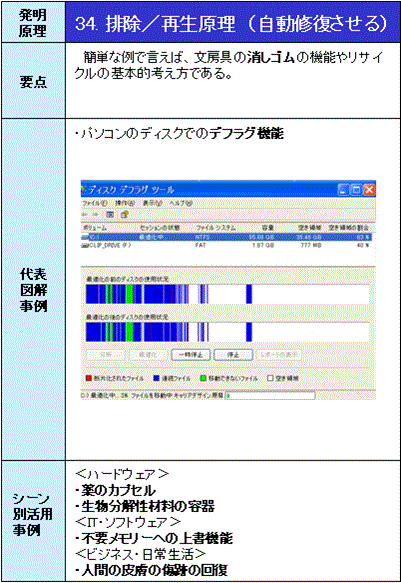Click the console tree toolbar icon
401x583 pixels.
pos(110,215)
